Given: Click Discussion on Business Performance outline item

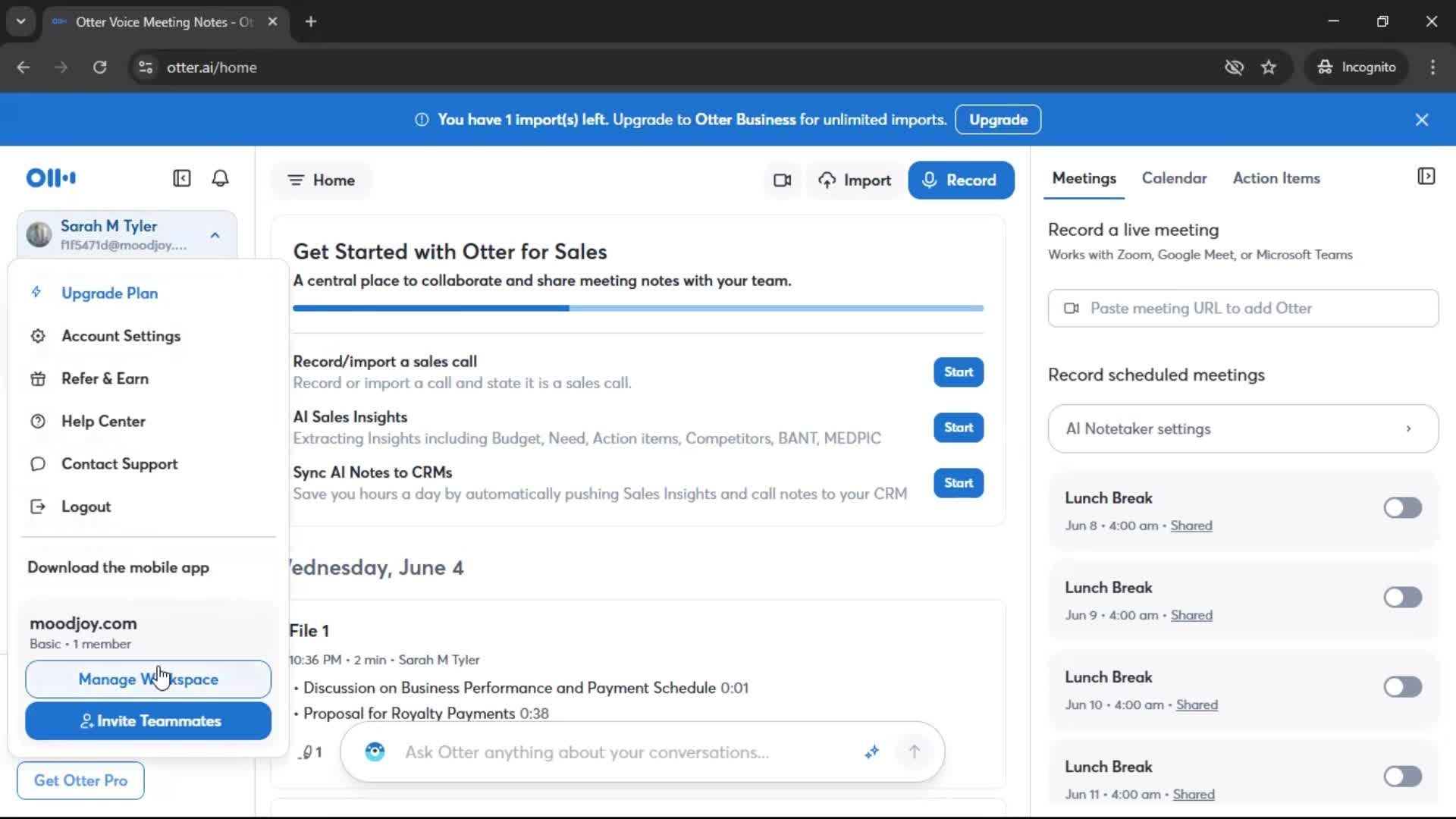Looking at the screenshot, I should point(526,688).
